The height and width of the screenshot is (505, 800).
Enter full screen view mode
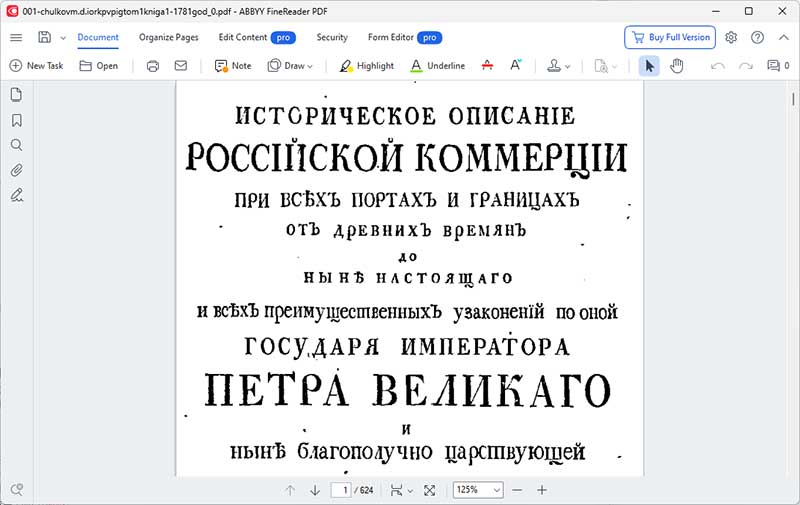(x=429, y=490)
